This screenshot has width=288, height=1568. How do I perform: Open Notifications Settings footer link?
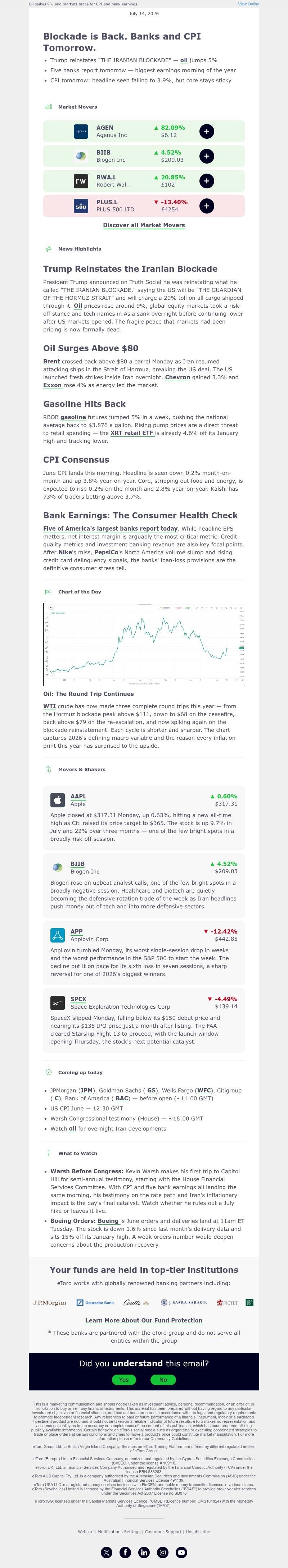point(119,1531)
